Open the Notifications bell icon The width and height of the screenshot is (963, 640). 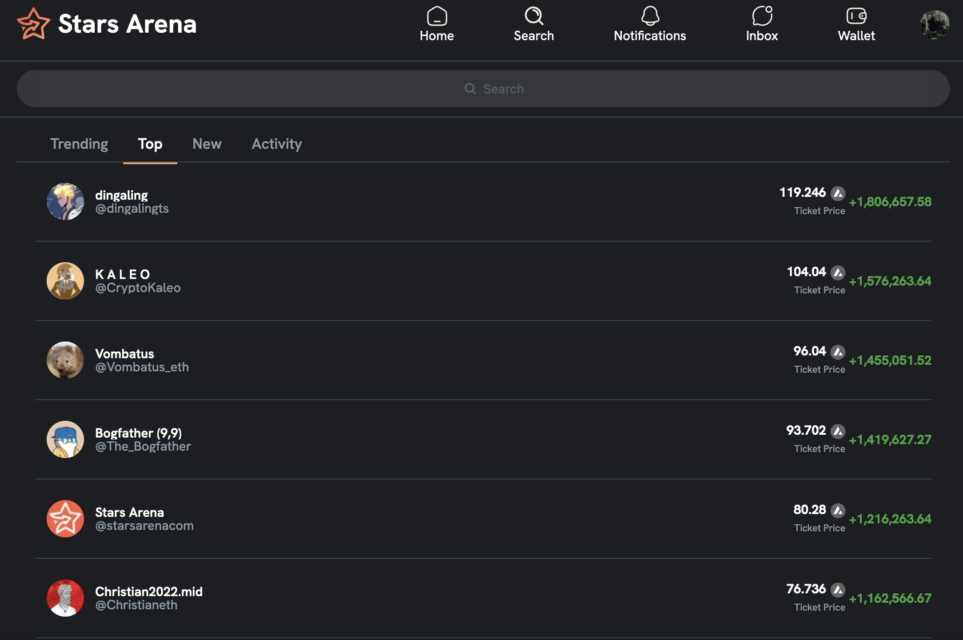(650, 15)
